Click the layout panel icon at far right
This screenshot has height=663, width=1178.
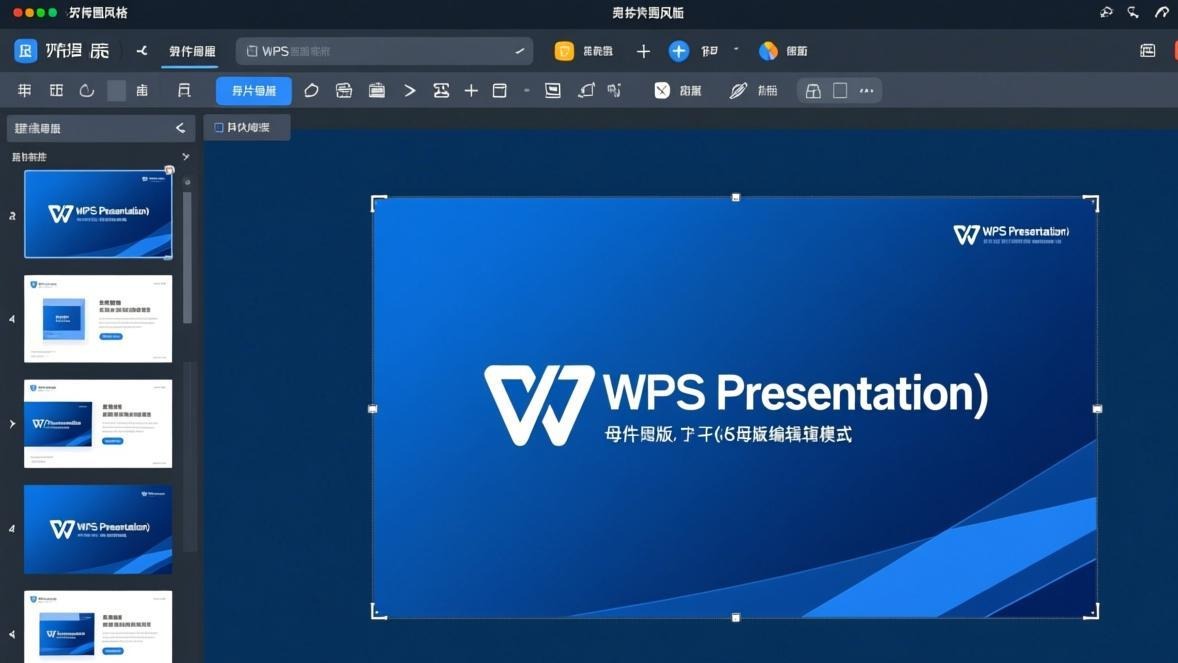pyautogui.click(x=1147, y=50)
